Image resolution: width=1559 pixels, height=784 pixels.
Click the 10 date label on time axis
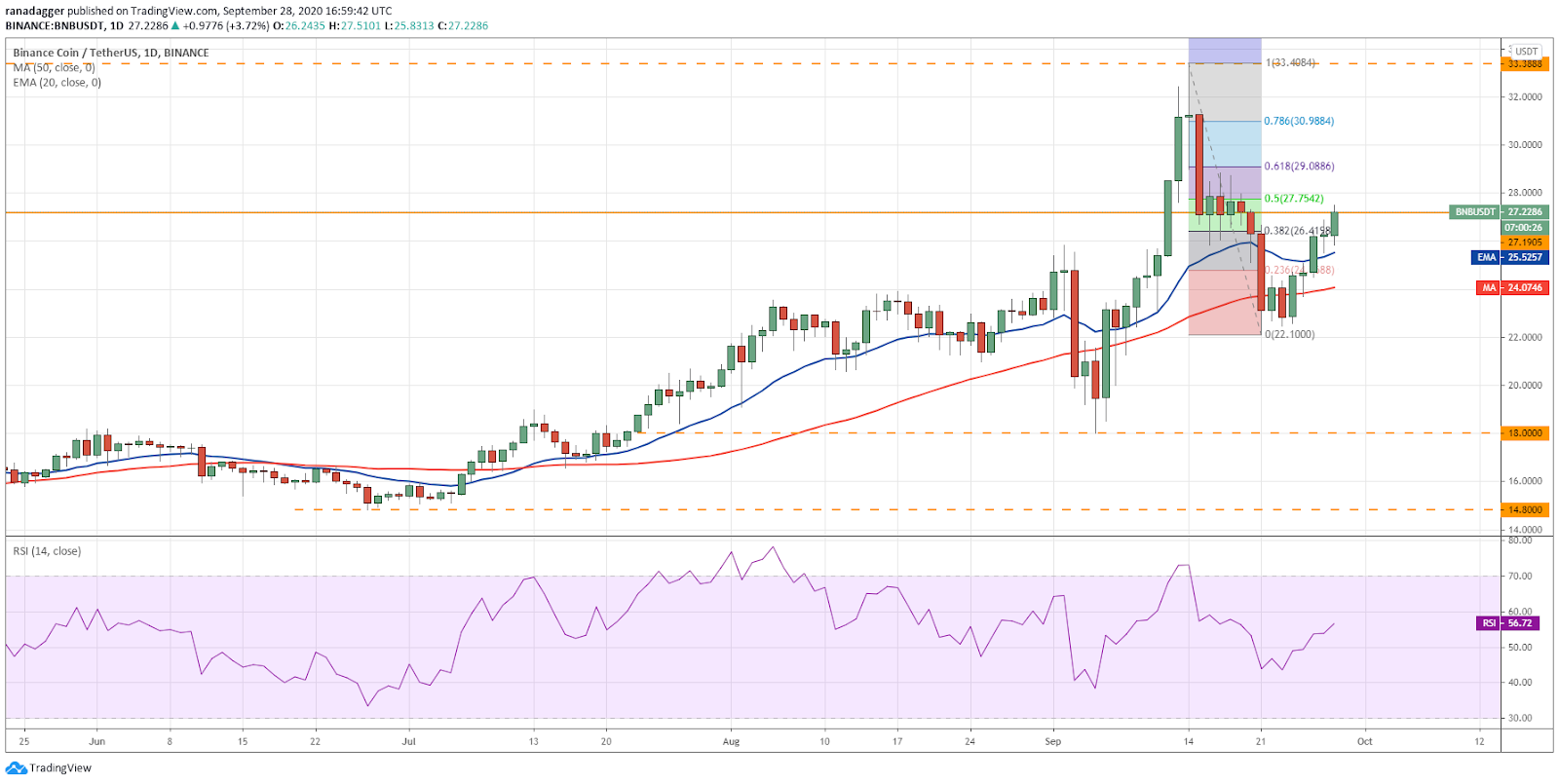(x=824, y=741)
